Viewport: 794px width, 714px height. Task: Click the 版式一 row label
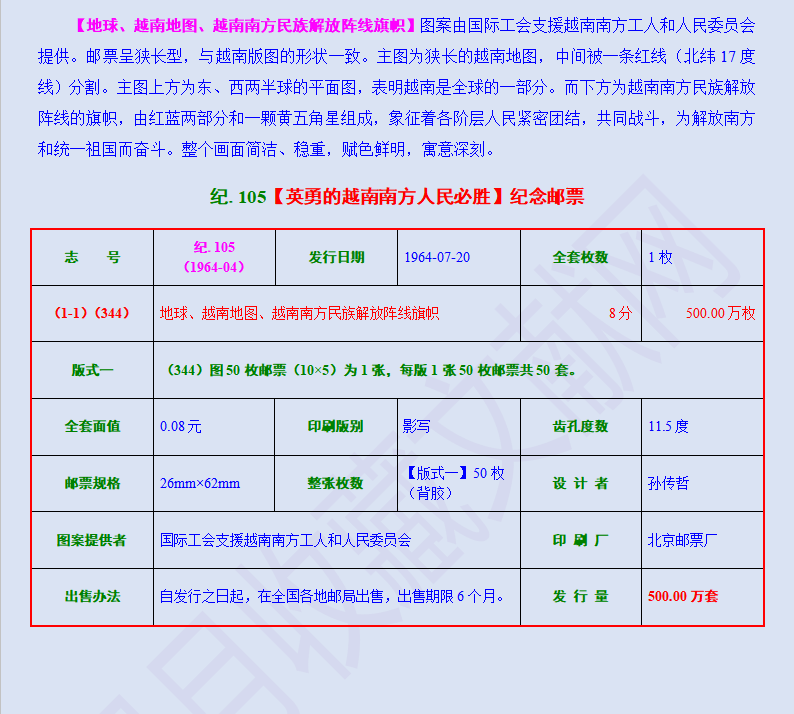tap(92, 369)
